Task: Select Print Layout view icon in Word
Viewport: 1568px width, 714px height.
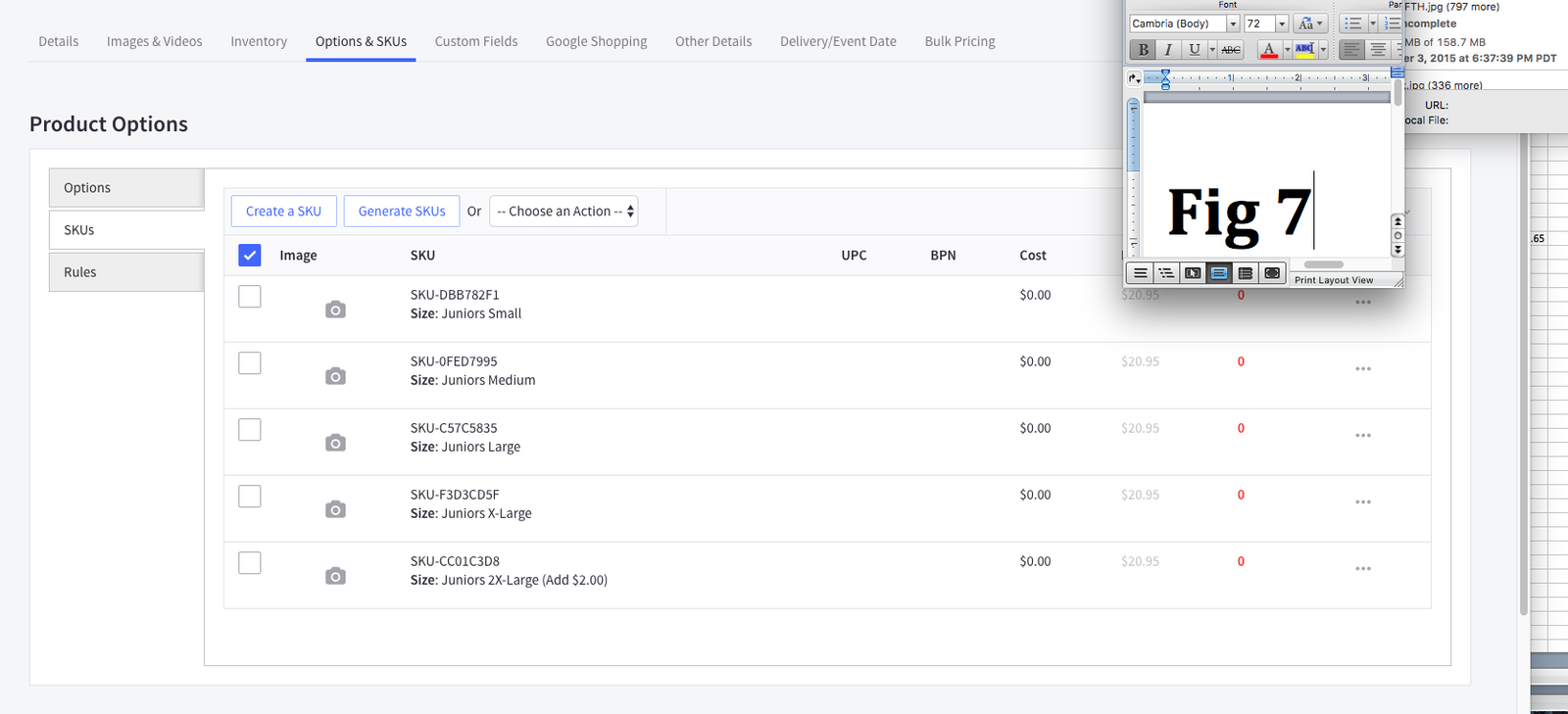Action: pos(1219,273)
